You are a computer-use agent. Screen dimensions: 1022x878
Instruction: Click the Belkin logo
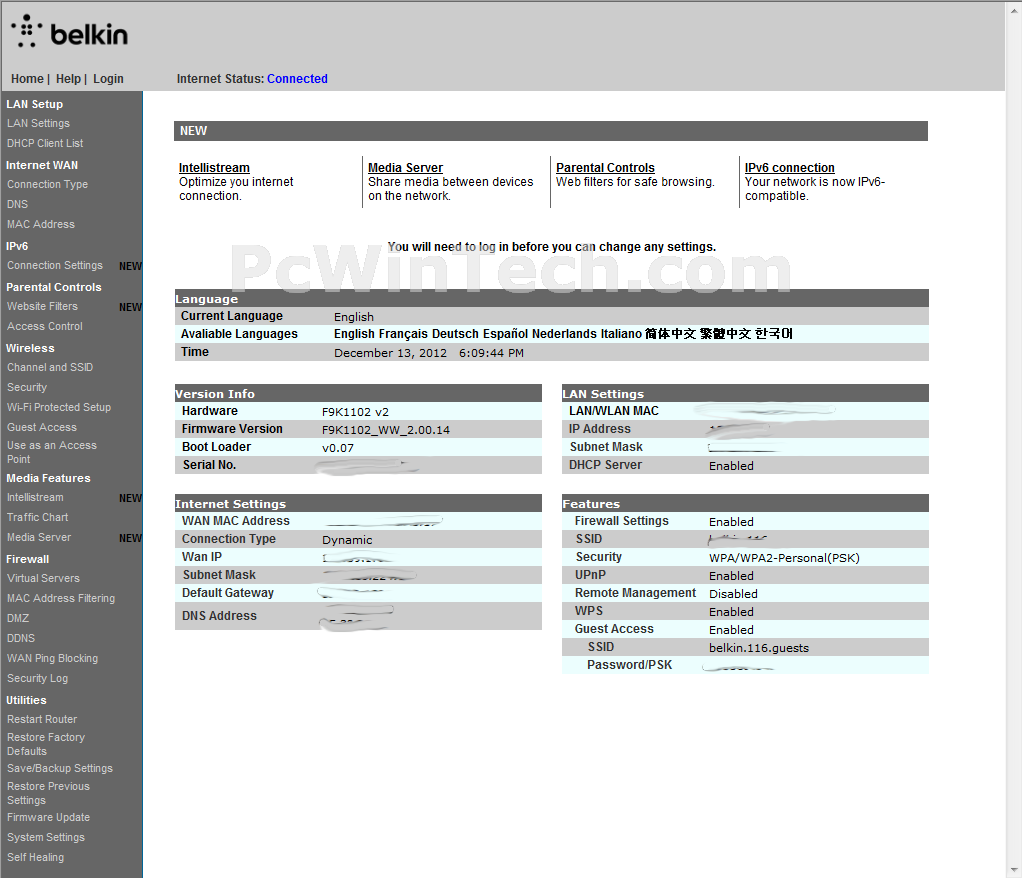pos(69,32)
